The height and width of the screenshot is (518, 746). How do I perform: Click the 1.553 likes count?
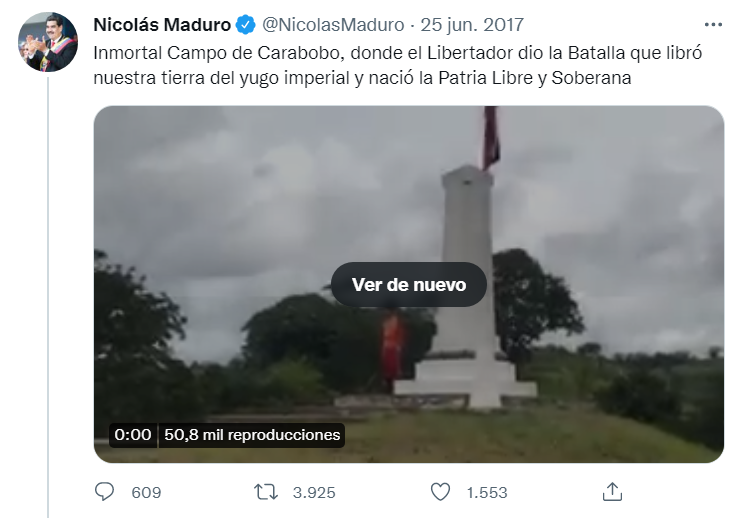tap(487, 492)
